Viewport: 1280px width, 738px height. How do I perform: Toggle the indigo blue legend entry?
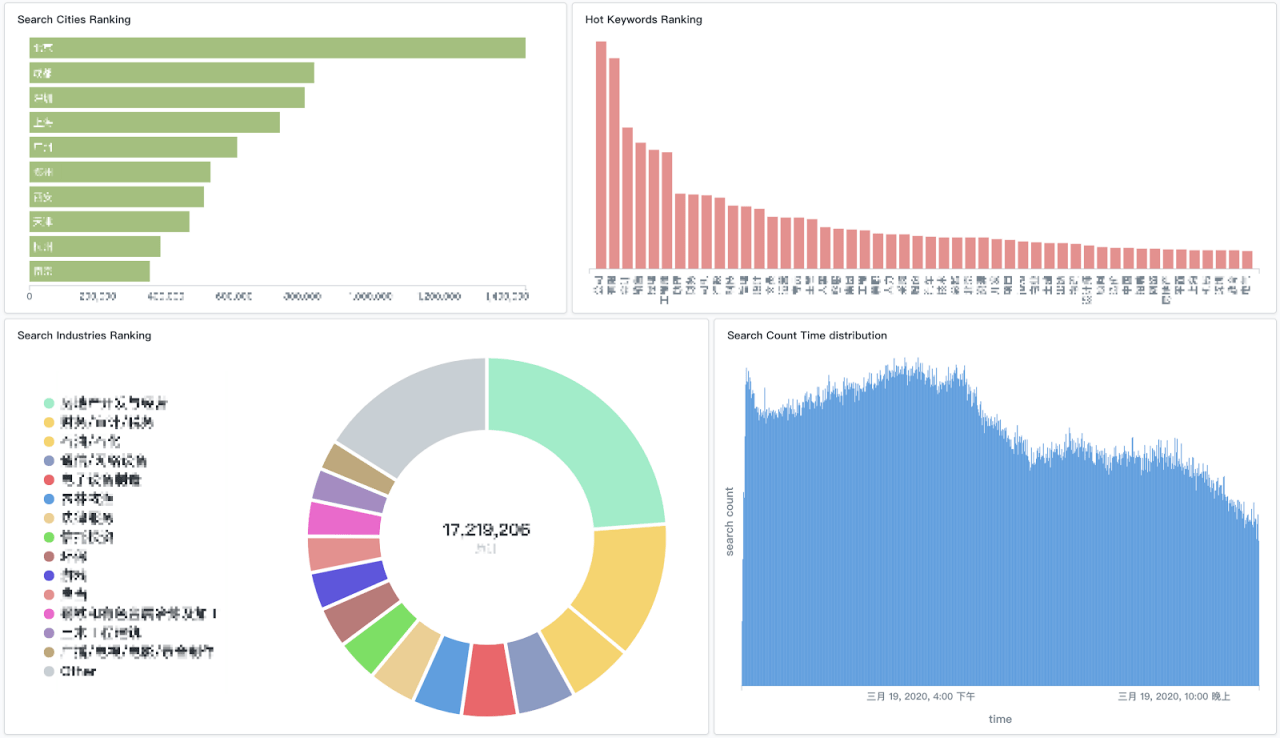click(48, 575)
